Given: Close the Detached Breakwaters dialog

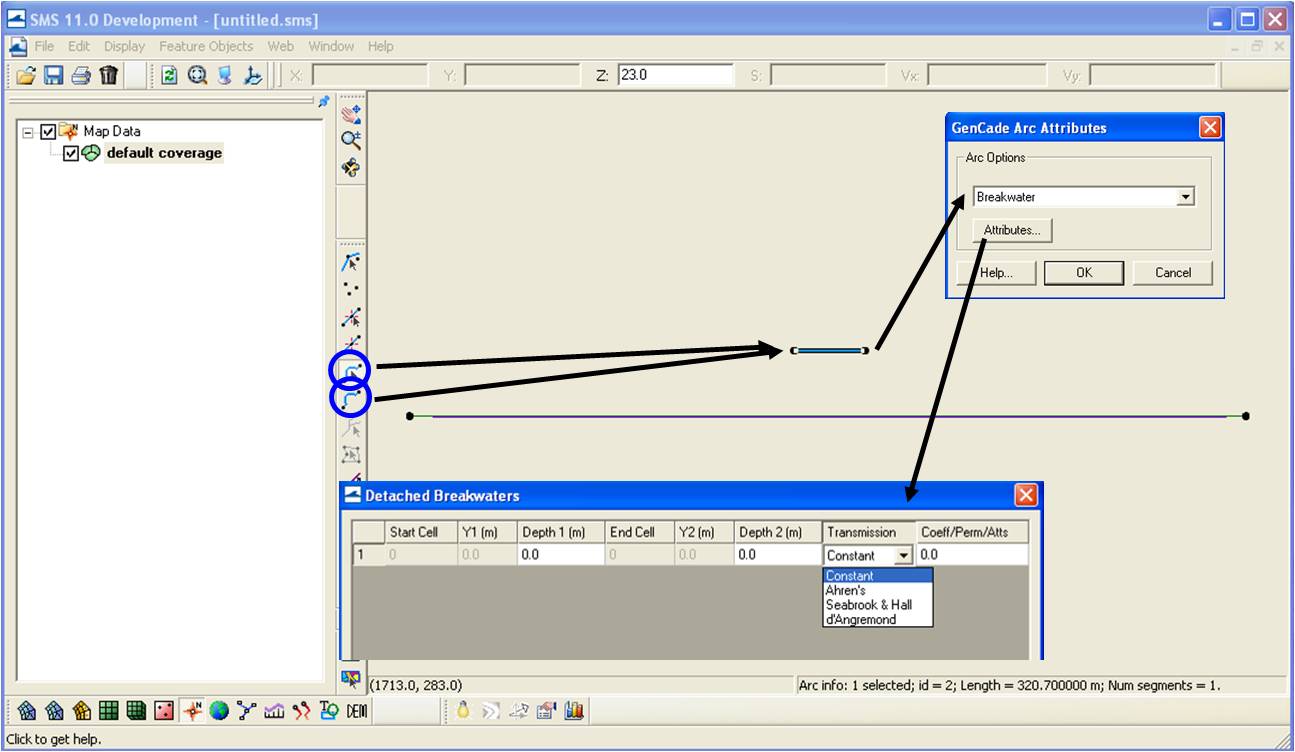Looking at the screenshot, I should coord(1026,495).
